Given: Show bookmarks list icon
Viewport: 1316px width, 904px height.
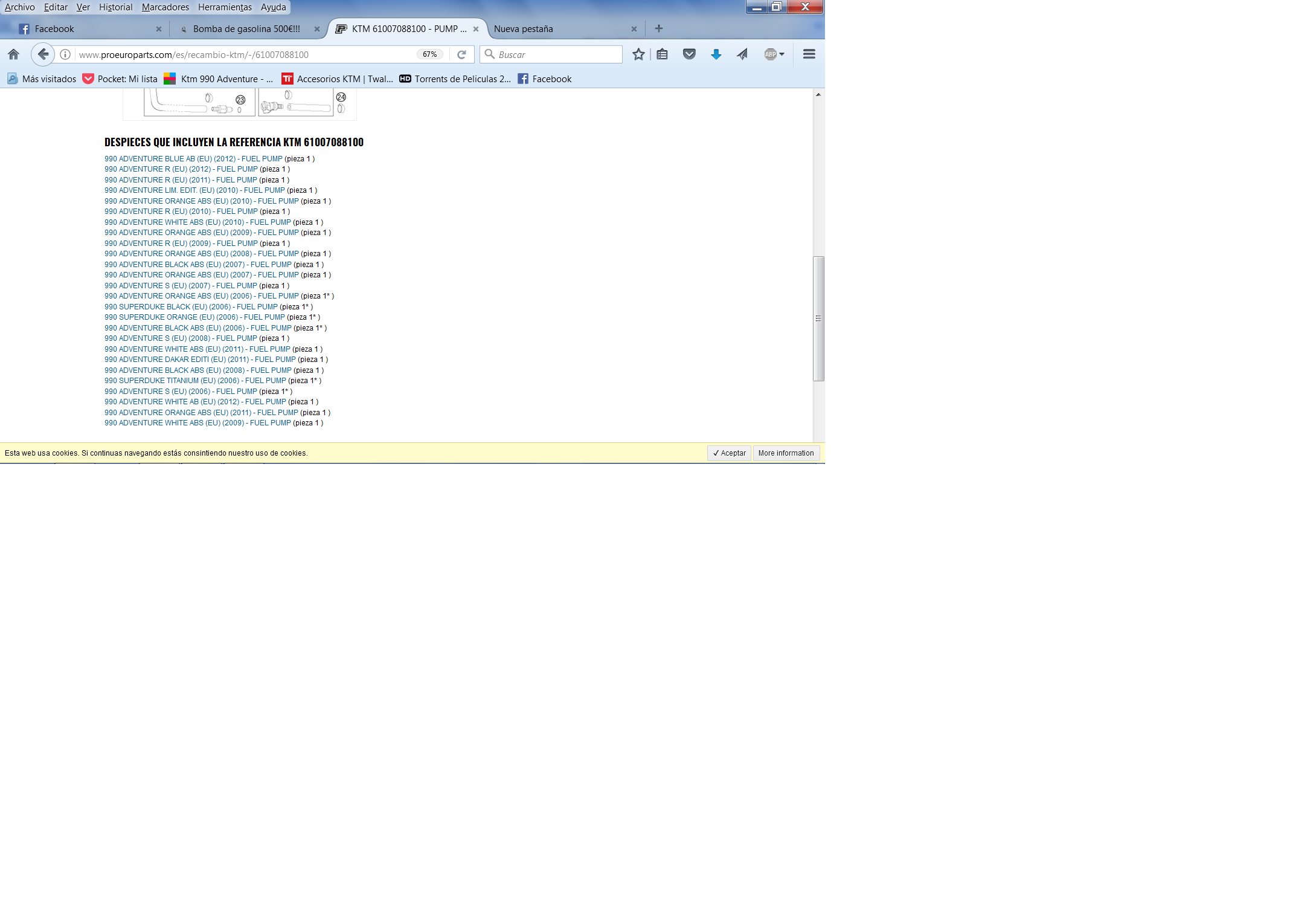Looking at the screenshot, I should tap(662, 54).
